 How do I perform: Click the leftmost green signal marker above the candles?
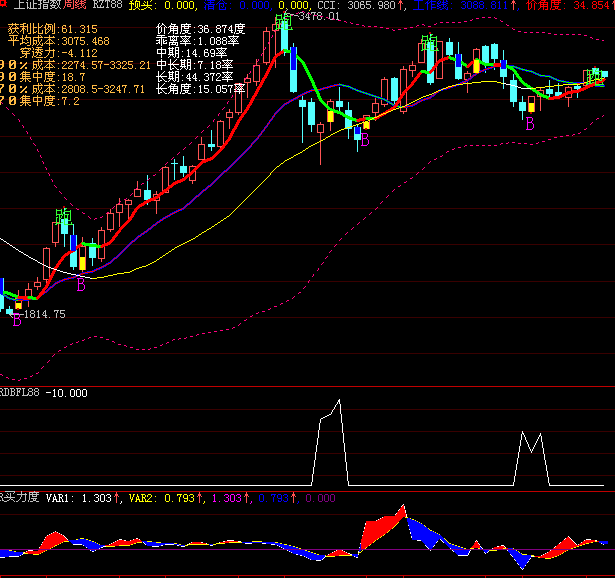point(64,215)
